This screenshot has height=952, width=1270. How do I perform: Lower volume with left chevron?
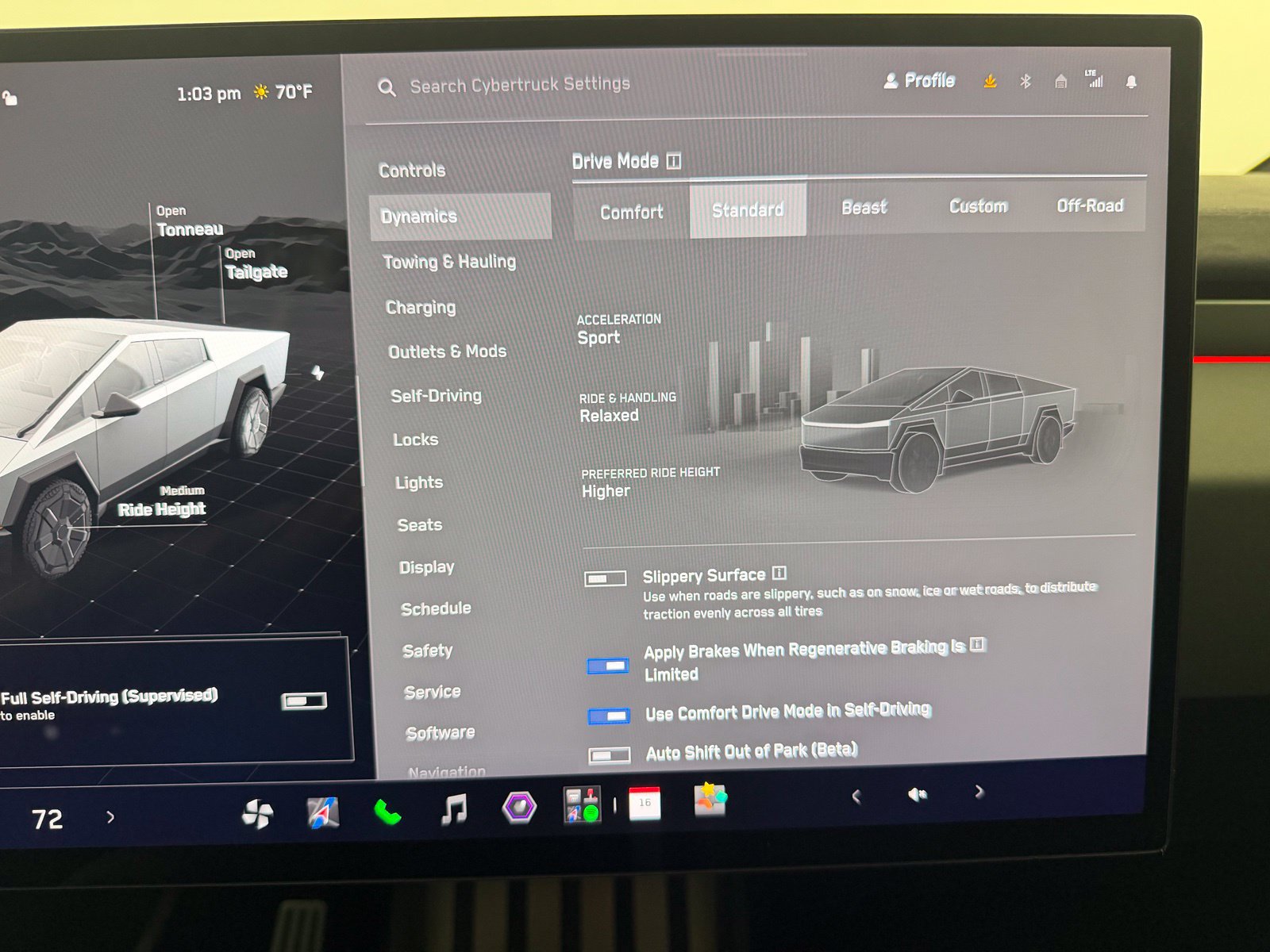pyautogui.click(x=856, y=796)
